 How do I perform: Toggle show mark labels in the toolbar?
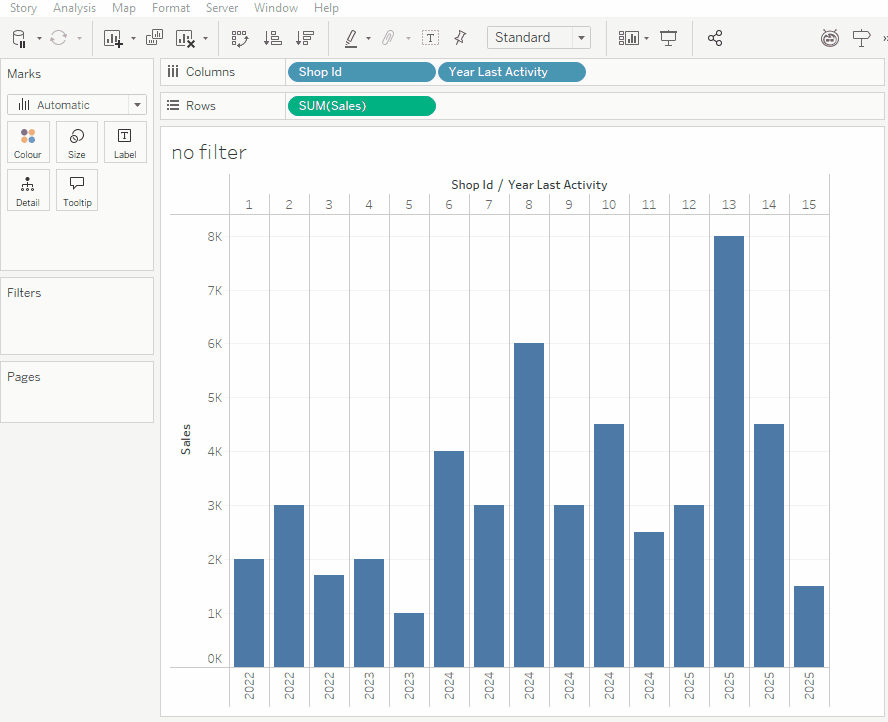coord(430,38)
